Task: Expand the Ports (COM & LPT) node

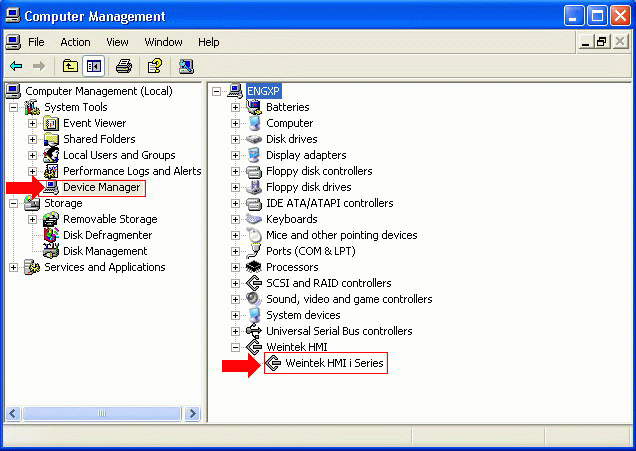Action: 235,251
